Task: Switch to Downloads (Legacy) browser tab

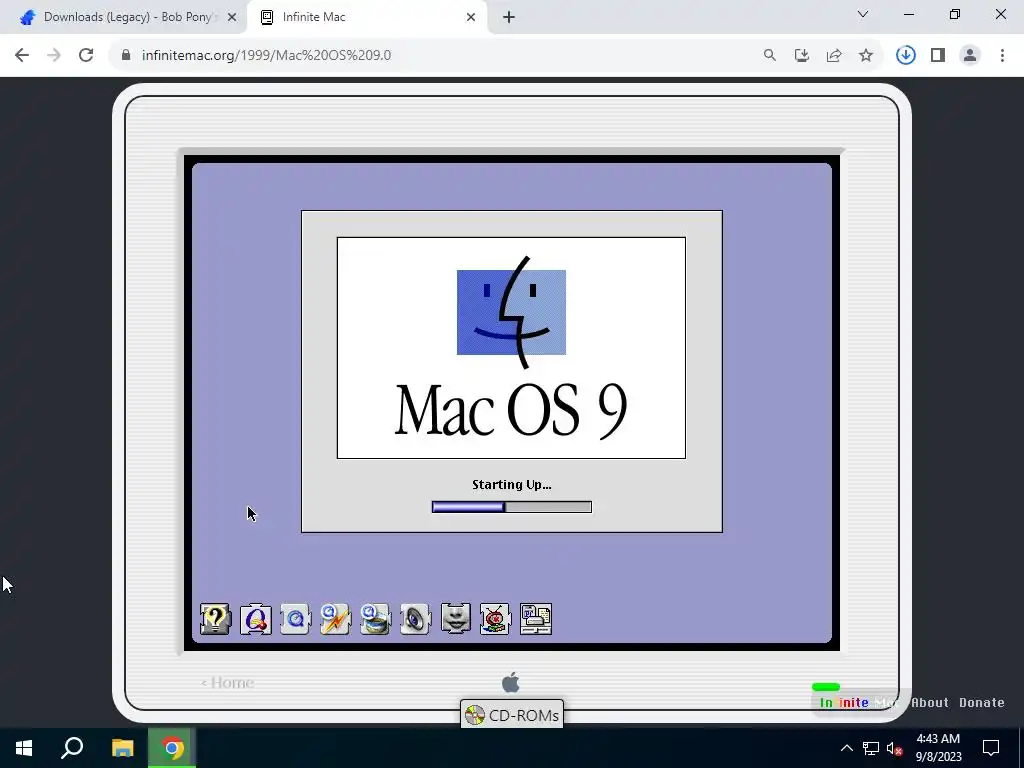Action: [123, 17]
